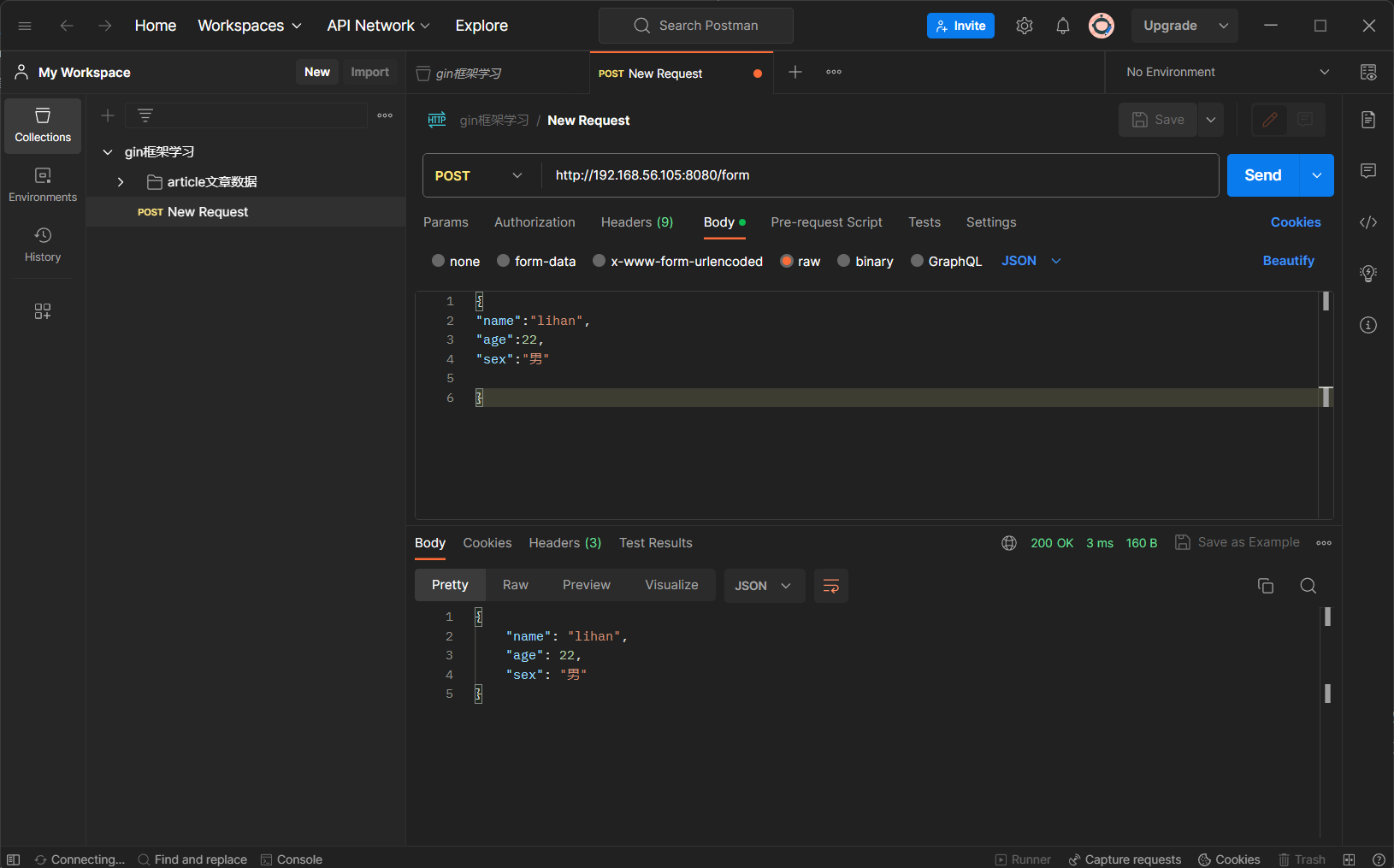This screenshot has width=1394, height=868.
Task: Click the Send button
Action: click(1263, 175)
